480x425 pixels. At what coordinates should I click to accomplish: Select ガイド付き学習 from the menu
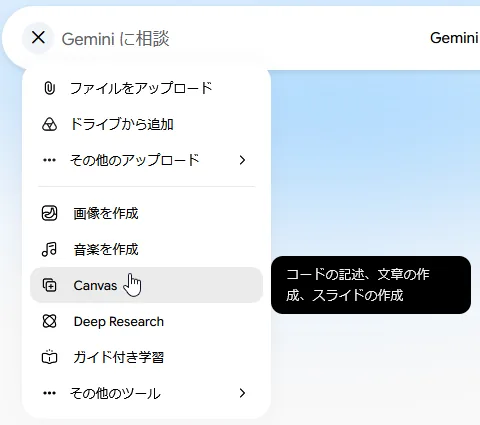119,357
